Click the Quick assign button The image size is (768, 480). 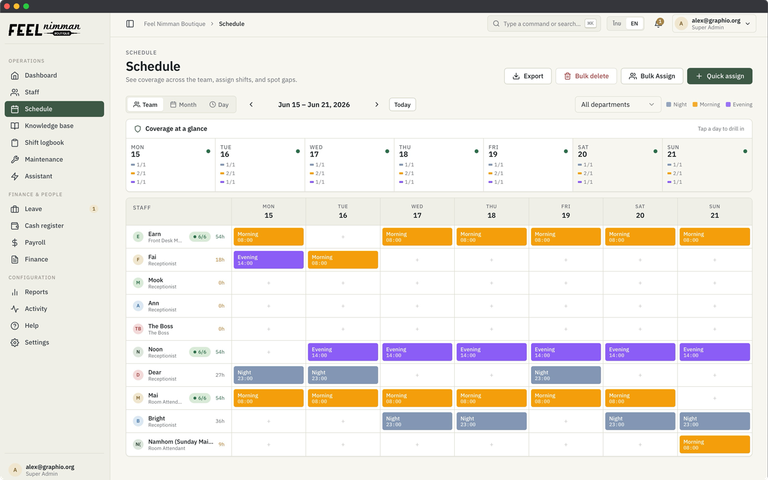(720, 76)
